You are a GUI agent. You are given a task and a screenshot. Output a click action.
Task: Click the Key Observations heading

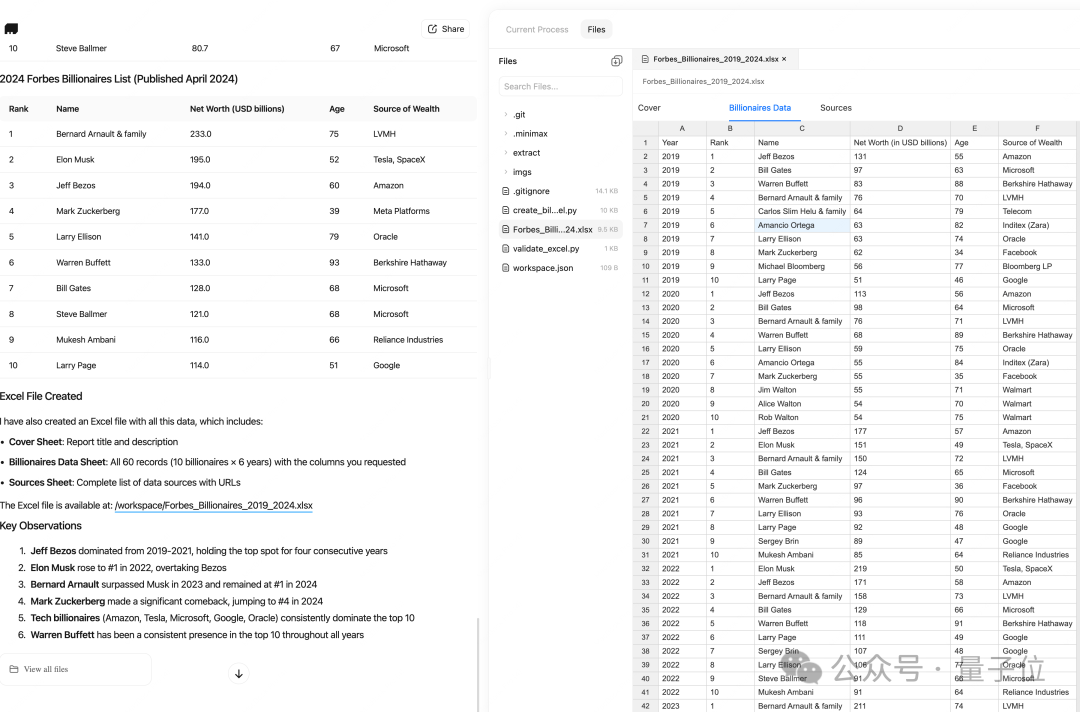(x=41, y=526)
